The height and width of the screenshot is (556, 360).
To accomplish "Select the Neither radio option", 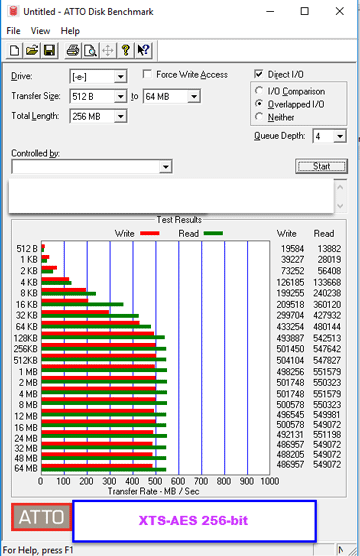I will (x=259, y=117).
